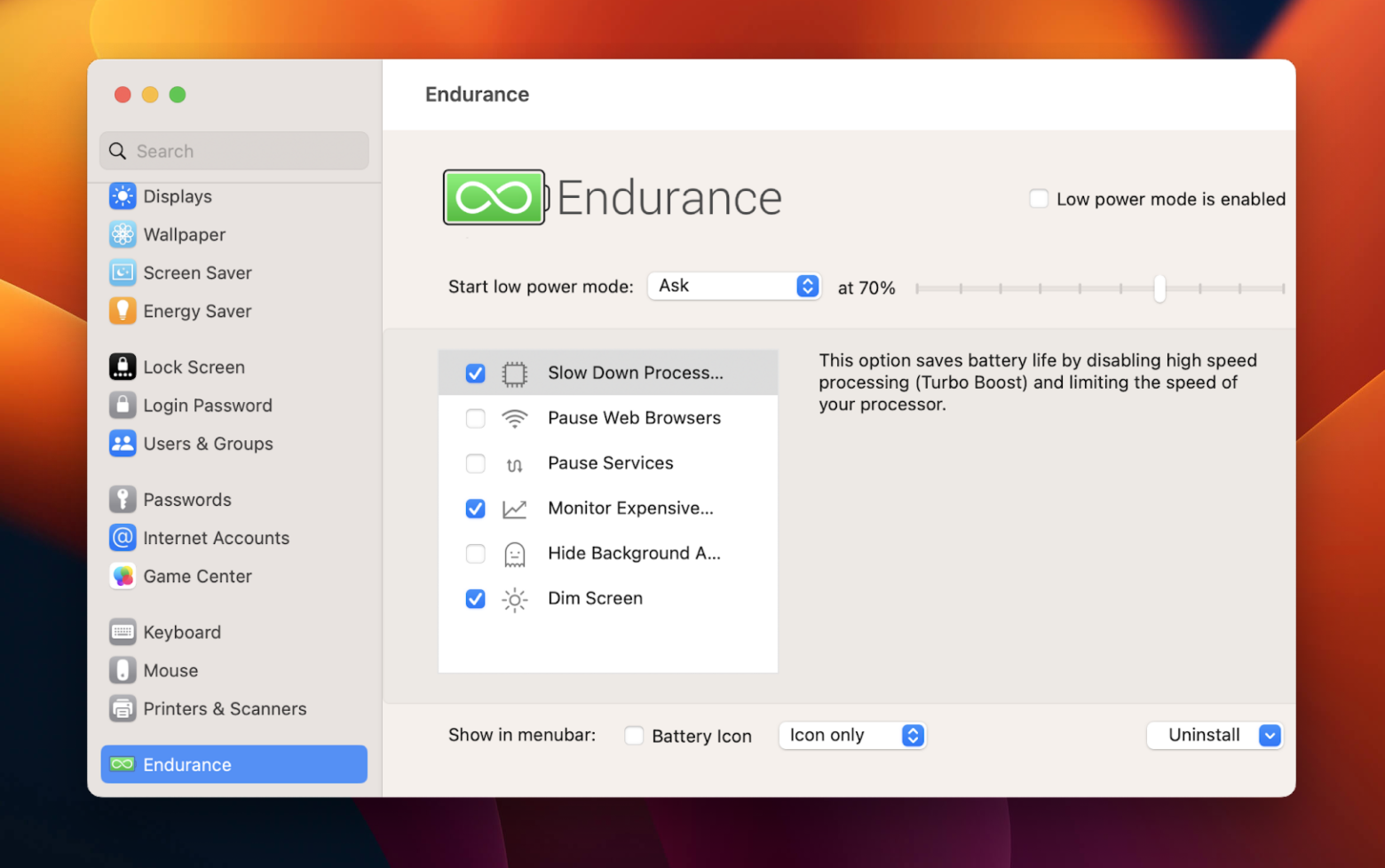
Task: Click the Keyboard icon in sidebar
Action: [x=123, y=632]
